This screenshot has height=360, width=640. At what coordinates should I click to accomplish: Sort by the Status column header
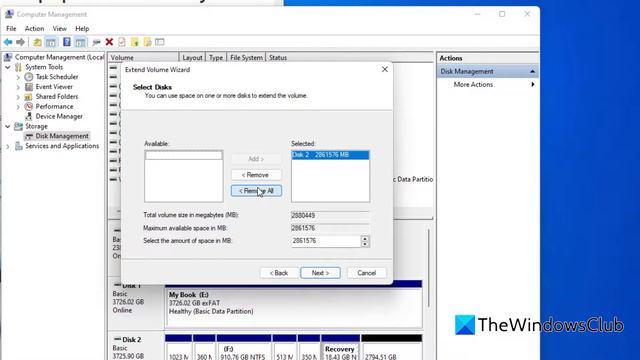278,58
